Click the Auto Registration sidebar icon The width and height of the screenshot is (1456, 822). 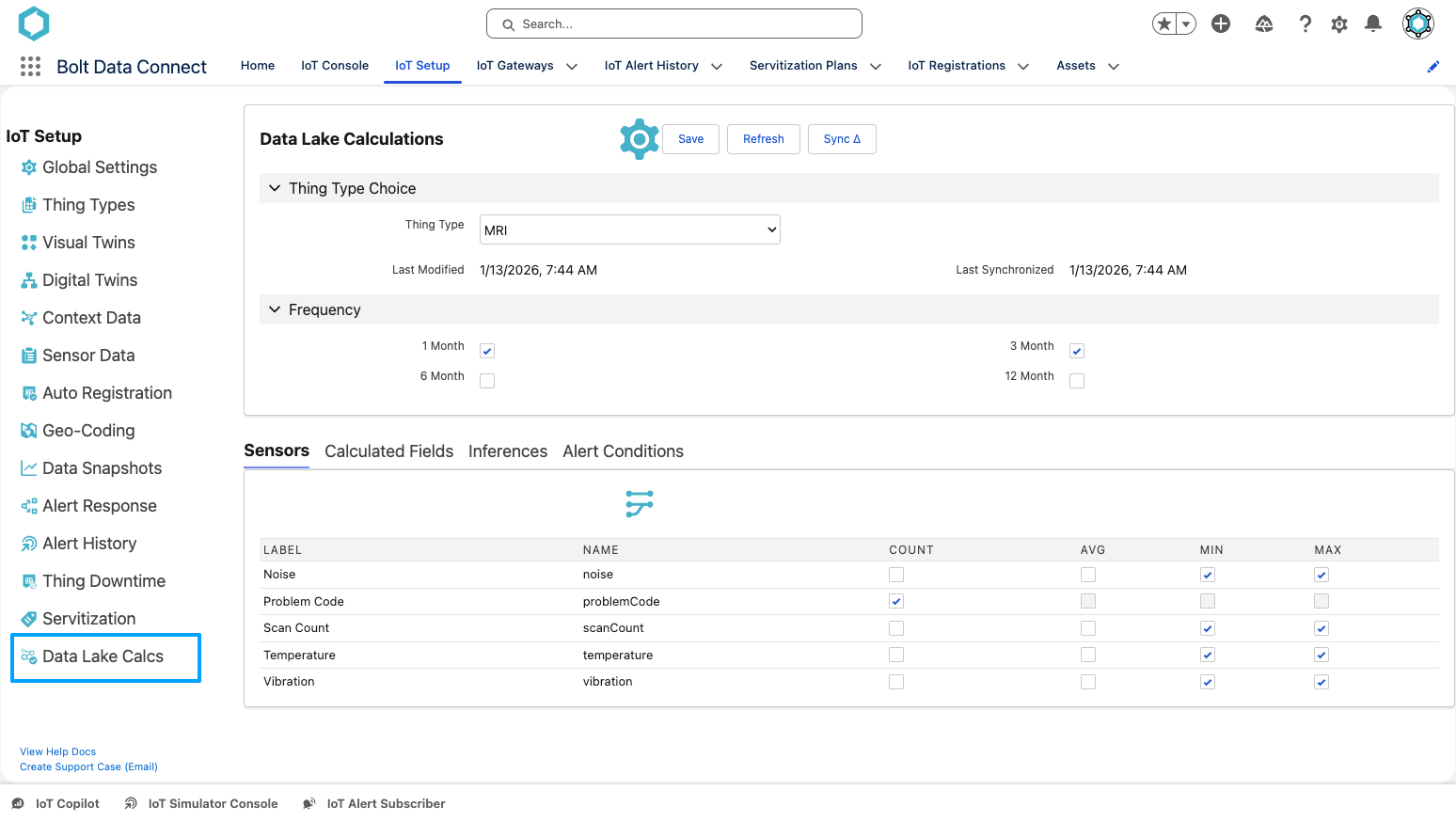[29, 393]
